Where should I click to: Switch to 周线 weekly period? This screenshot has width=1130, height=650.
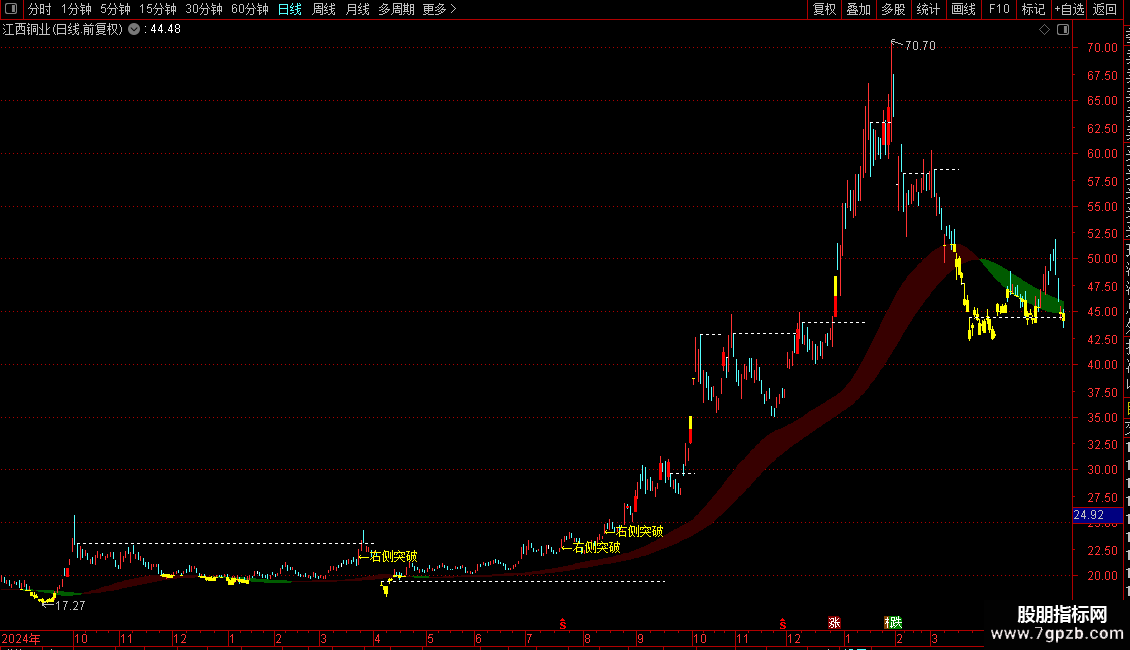tap(324, 9)
